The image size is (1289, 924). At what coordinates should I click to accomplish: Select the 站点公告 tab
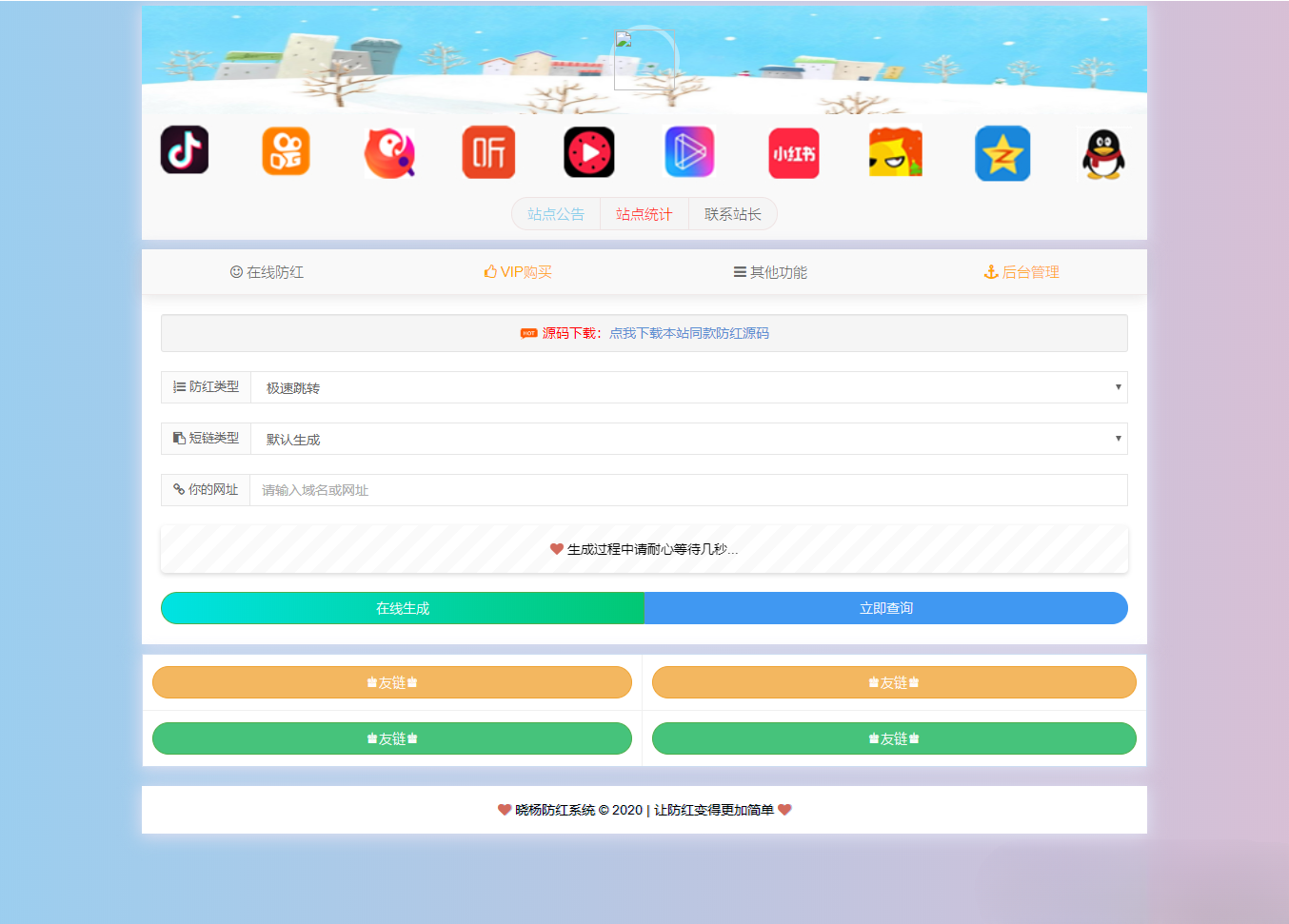point(556,213)
